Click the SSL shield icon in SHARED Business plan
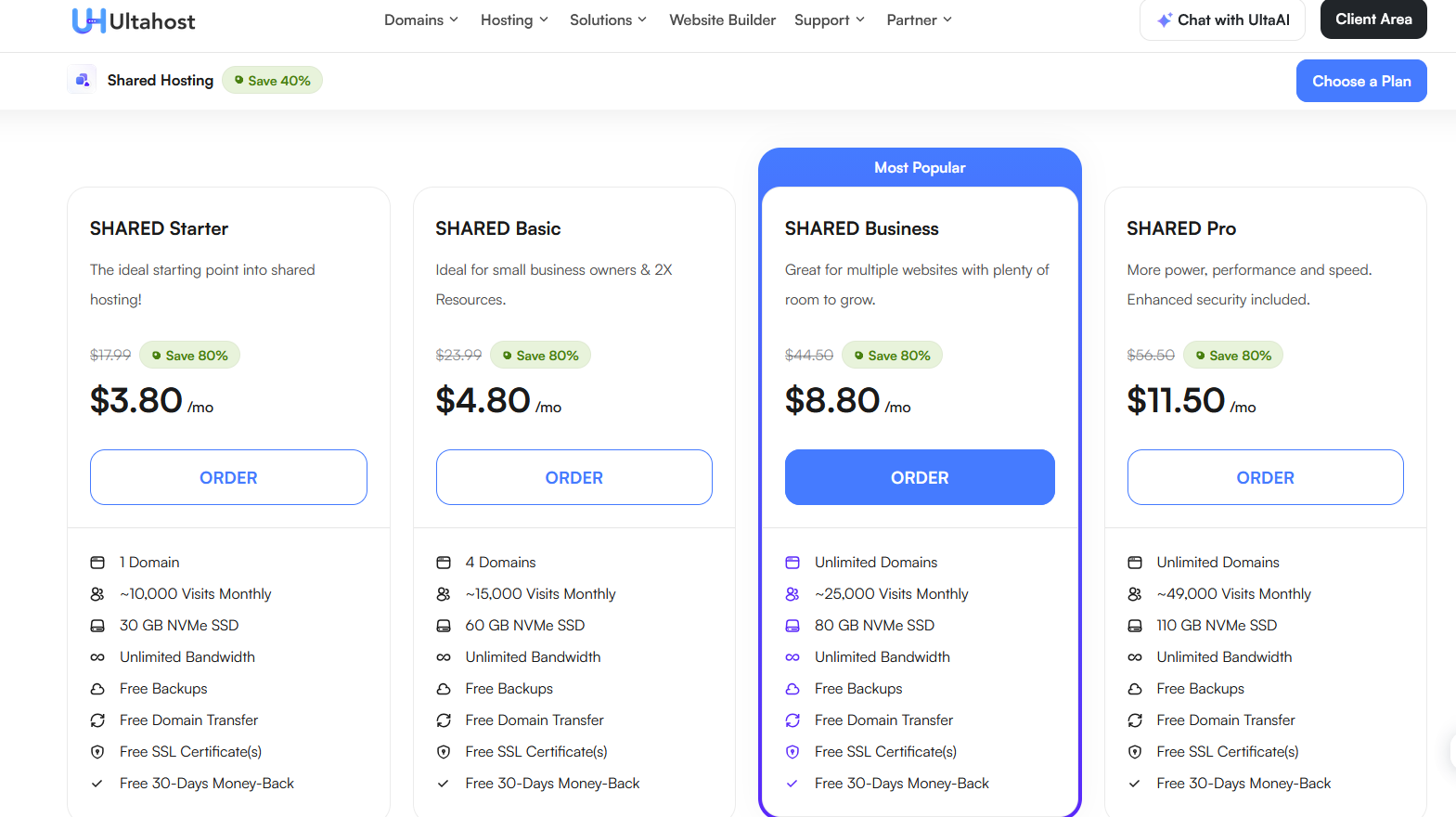 (792, 752)
